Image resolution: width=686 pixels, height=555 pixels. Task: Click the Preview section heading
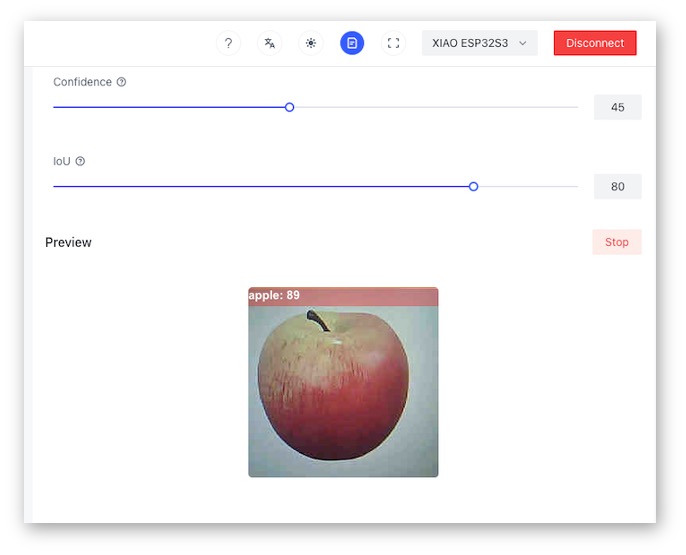[x=68, y=242]
